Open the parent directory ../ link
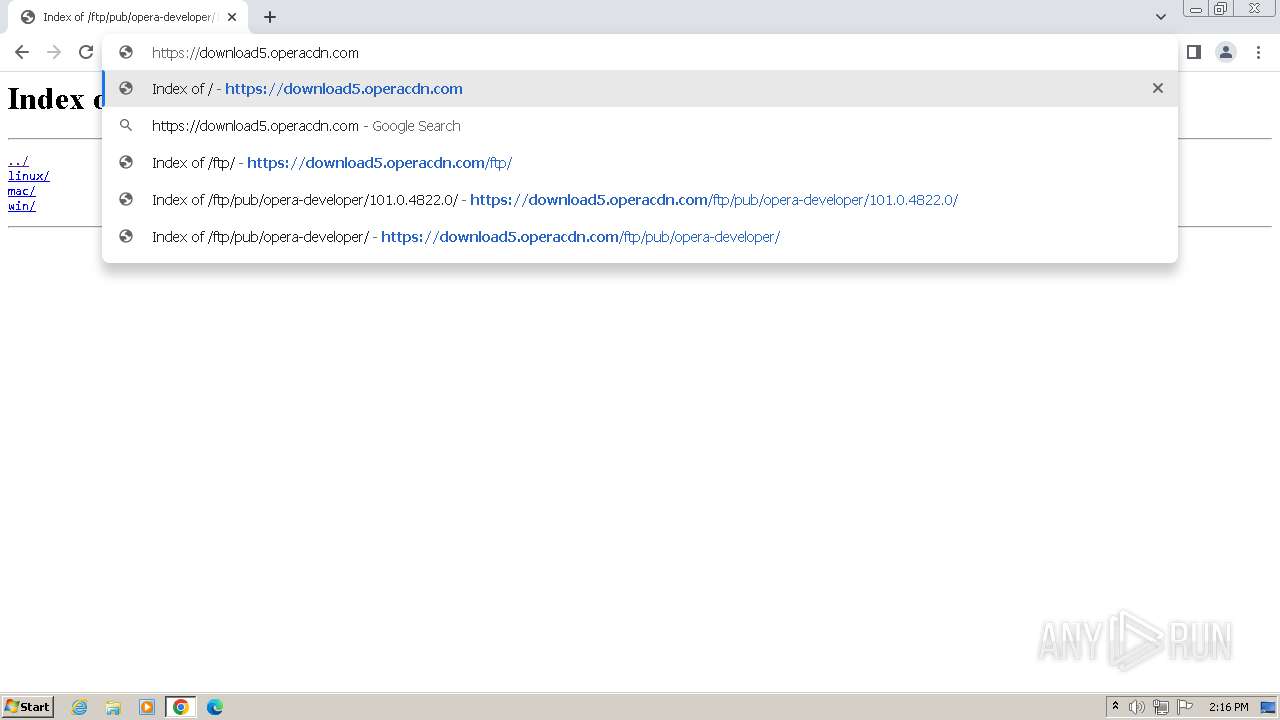The image size is (1280, 720). click(18, 161)
